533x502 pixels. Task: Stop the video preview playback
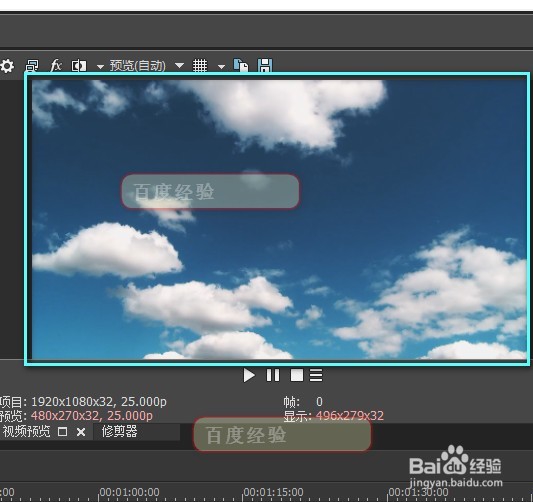coord(297,376)
